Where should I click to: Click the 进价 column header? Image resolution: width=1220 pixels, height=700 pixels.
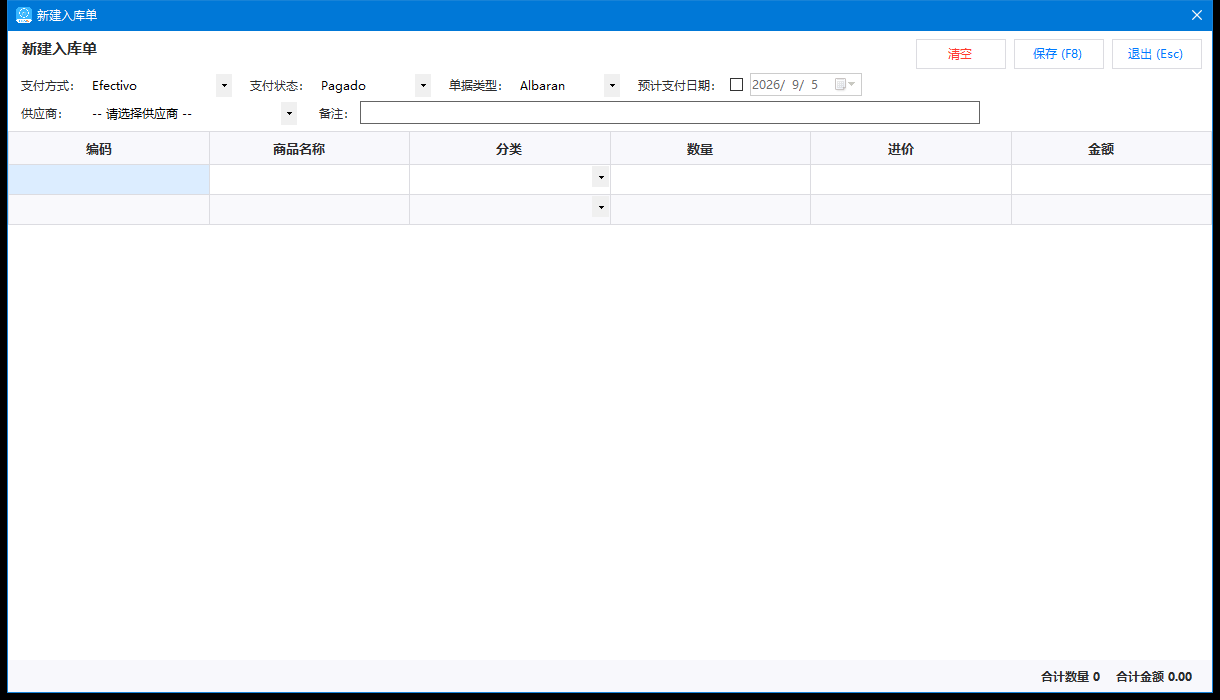tap(911, 149)
